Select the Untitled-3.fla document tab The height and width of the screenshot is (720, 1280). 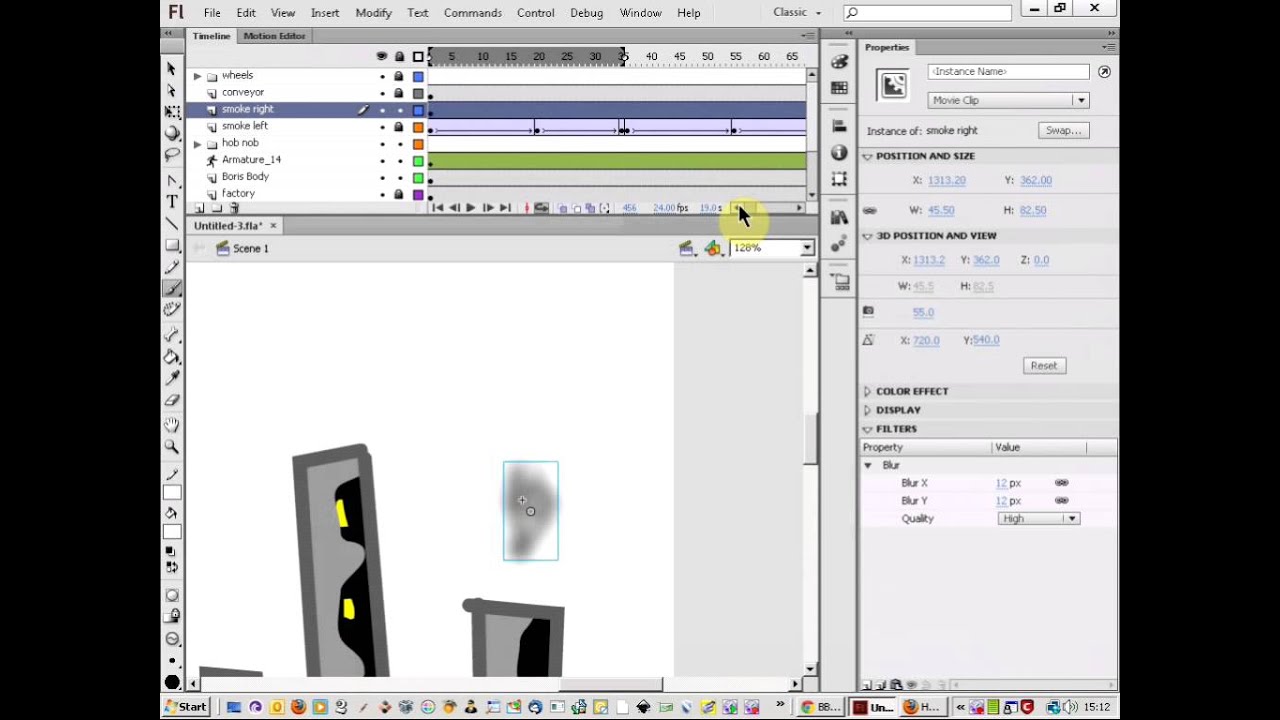(x=228, y=226)
